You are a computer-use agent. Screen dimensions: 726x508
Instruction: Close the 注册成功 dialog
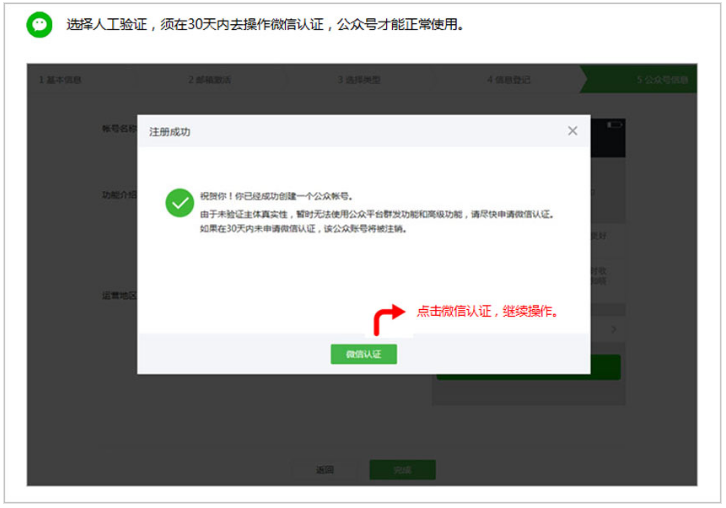click(x=572, y=131)
